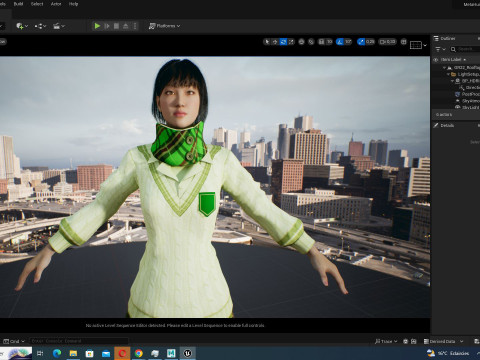Choose the highlighted rotate tool in viewport
480x360 pixels.
(283, 42)
